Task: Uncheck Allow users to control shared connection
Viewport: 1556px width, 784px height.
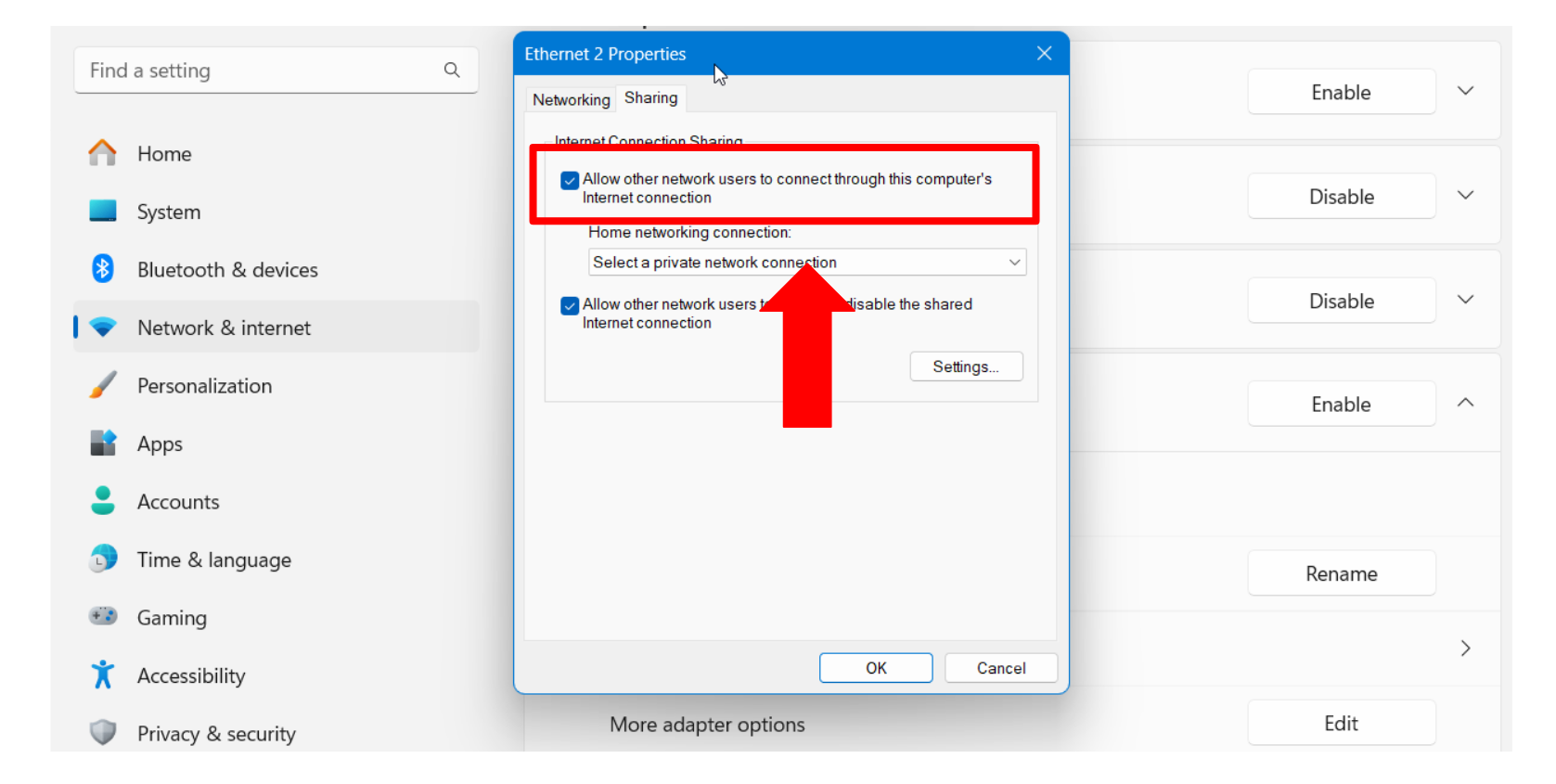Action: 570,305
